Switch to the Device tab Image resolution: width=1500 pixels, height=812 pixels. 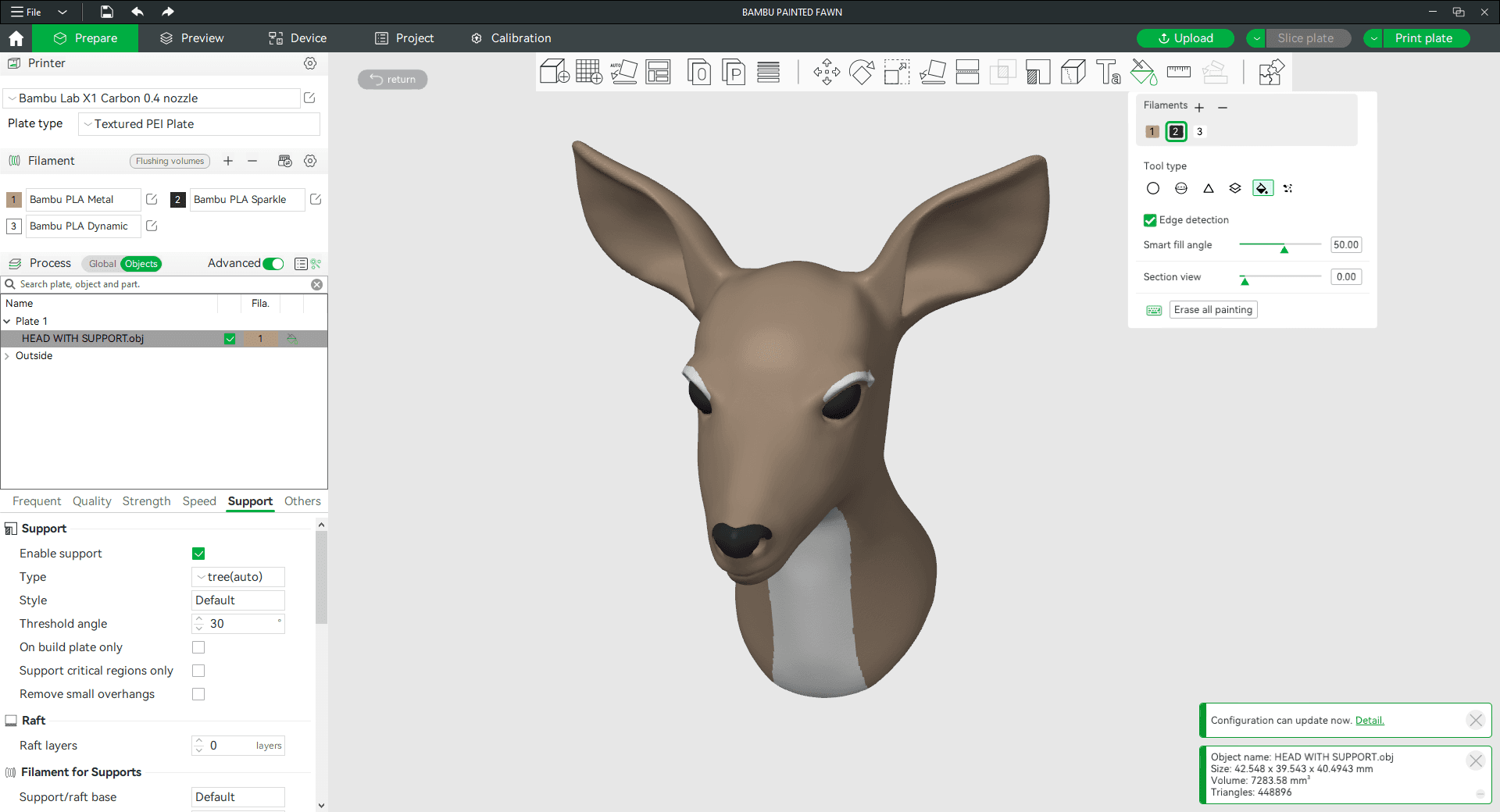click(x=298, y=38)
